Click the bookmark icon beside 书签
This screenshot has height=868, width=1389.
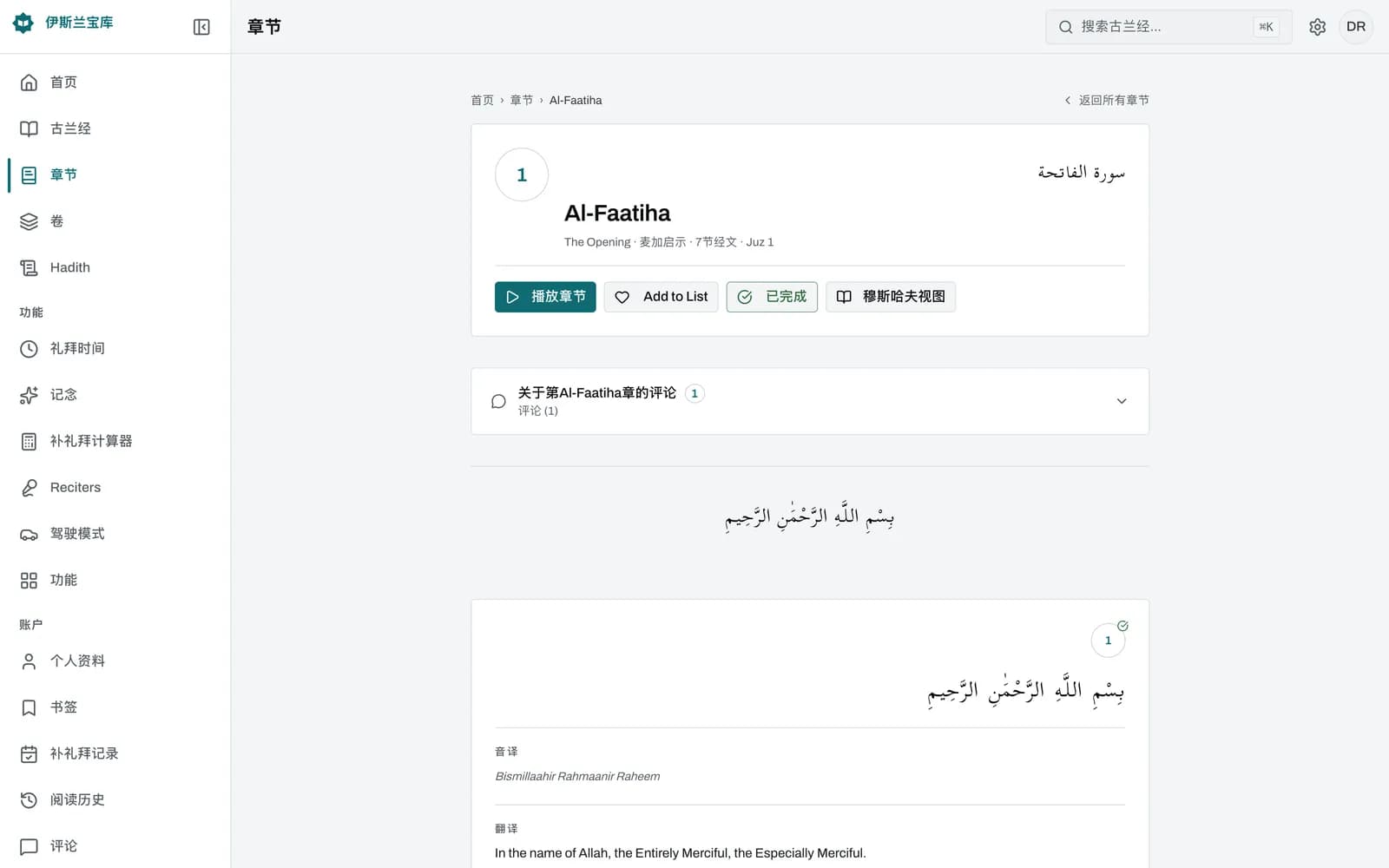(29, 707)
